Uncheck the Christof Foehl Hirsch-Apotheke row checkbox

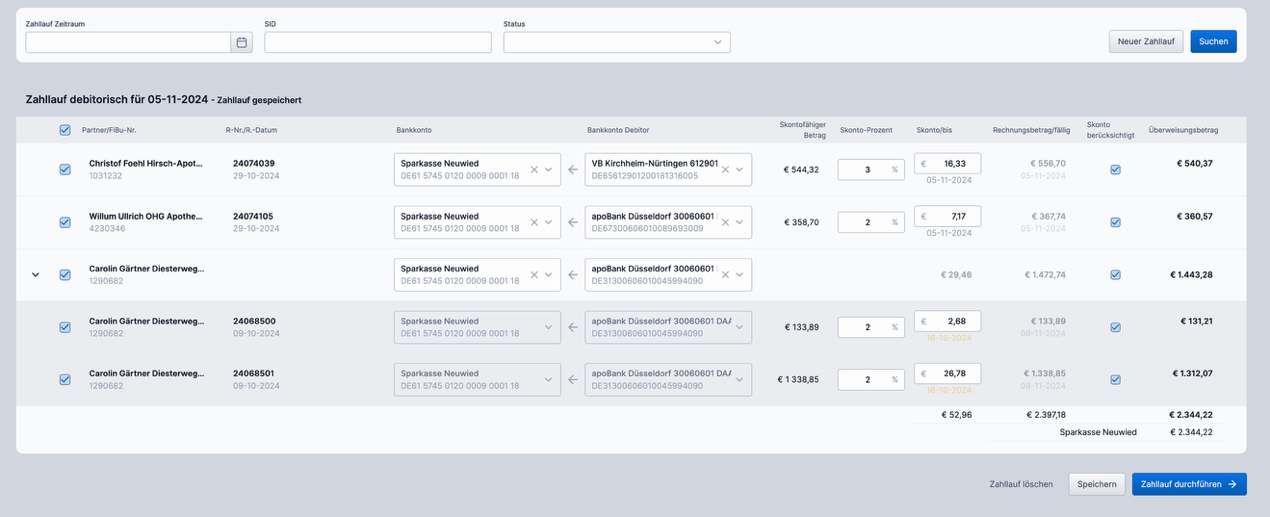[65, 170]
